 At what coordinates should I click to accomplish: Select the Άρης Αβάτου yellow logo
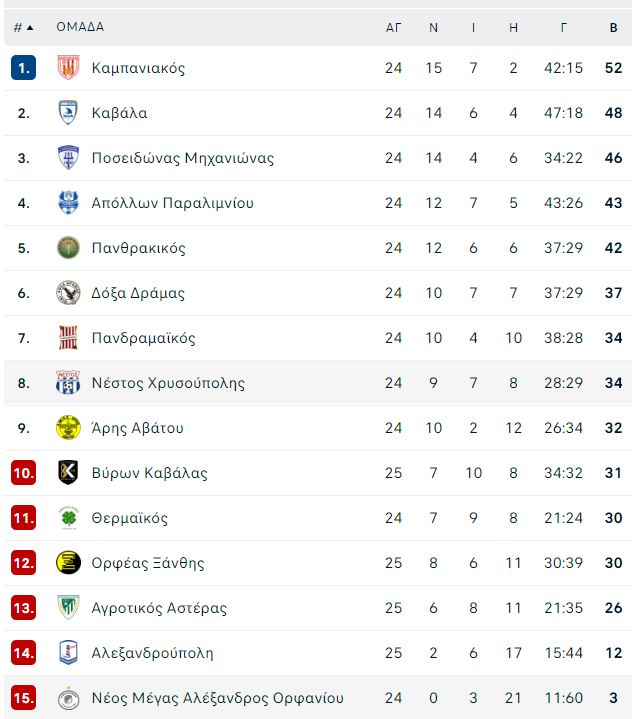coord(68,427)
